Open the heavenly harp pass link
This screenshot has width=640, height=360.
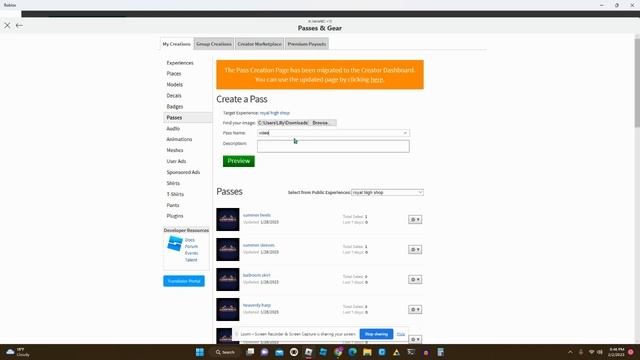[257, 305]
